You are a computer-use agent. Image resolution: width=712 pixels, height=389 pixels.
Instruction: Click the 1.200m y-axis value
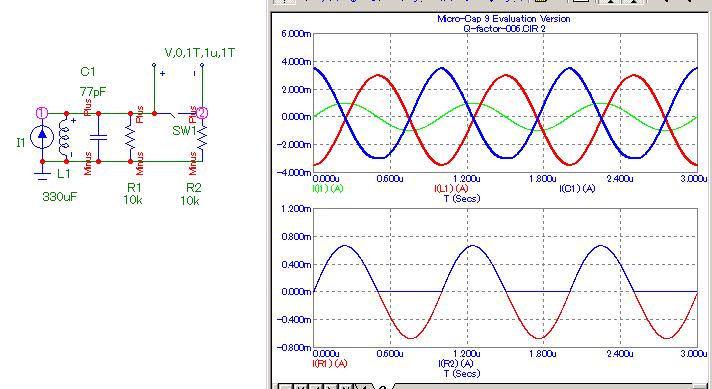point(296,209)
